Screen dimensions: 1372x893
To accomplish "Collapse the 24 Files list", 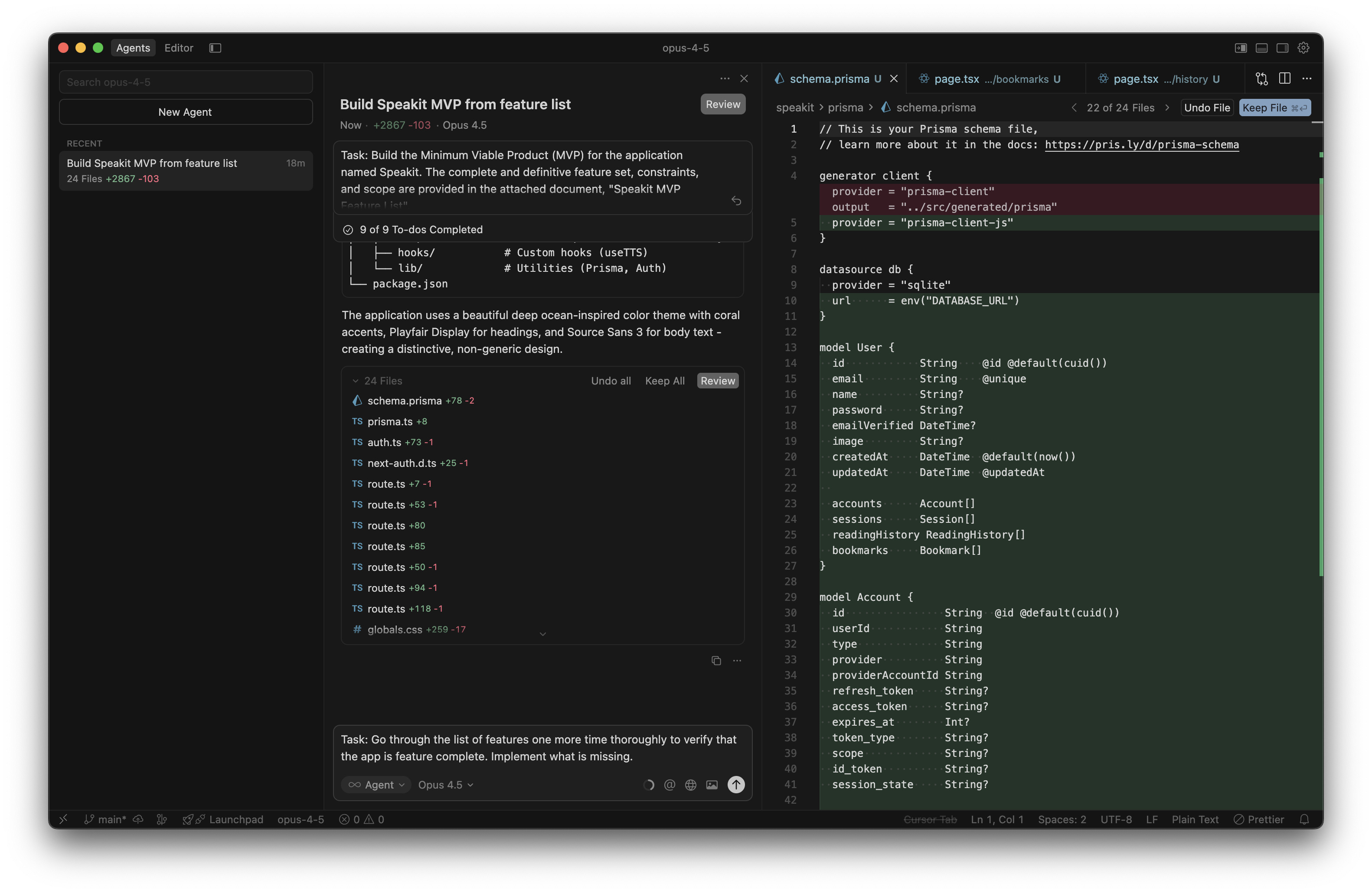I will point(356,381).
